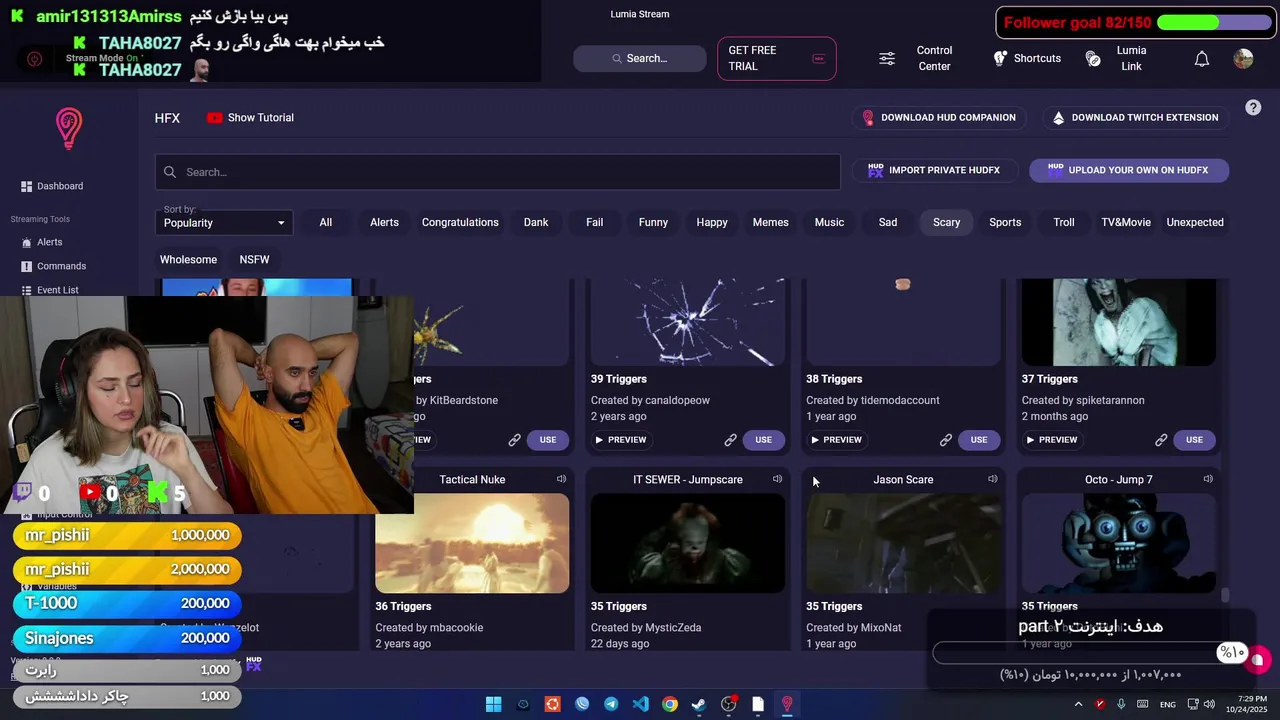Select the Memes category tab
This screenshot has height=720, width=1280.
[770, 222]
